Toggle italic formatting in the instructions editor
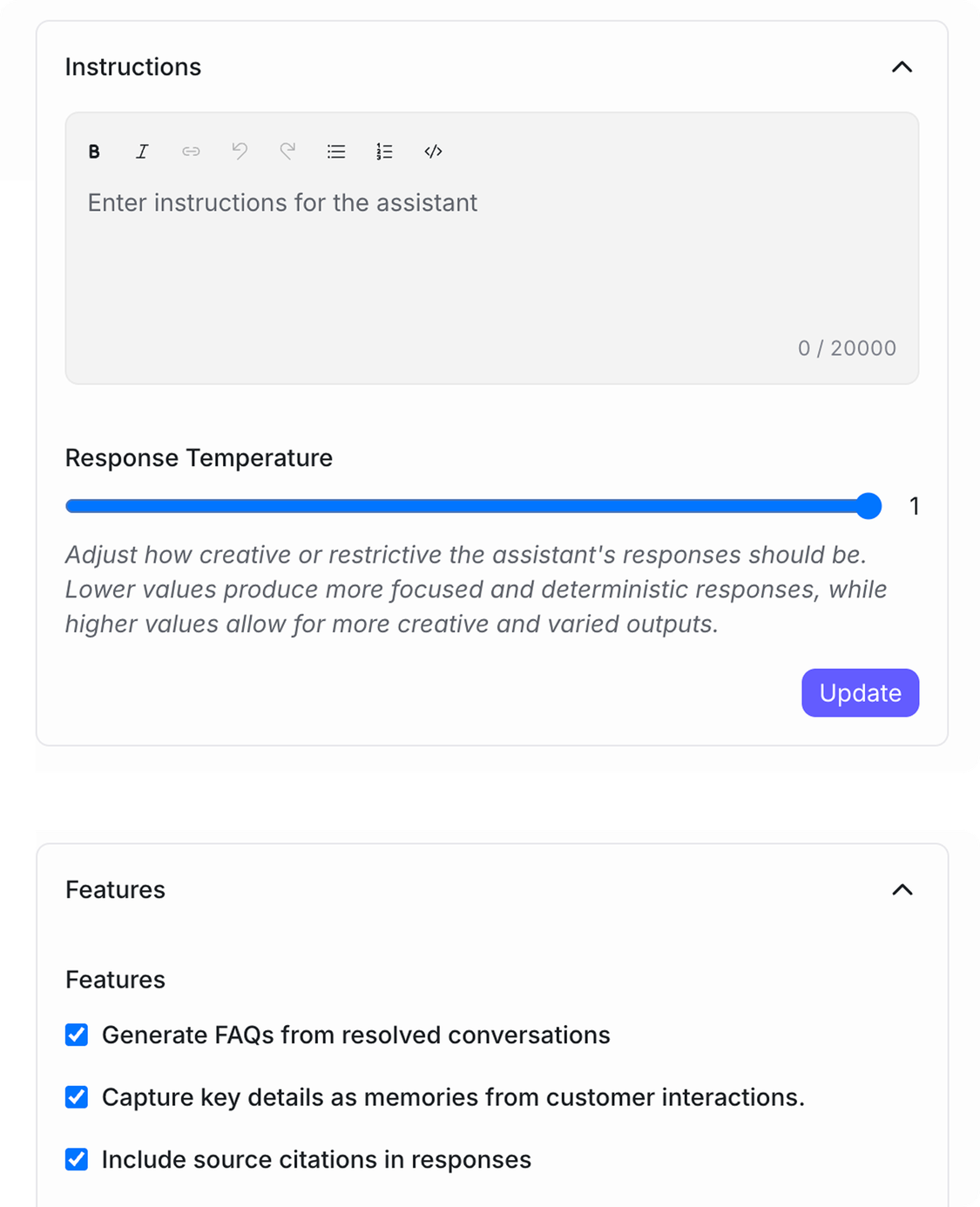 (142, 152)
